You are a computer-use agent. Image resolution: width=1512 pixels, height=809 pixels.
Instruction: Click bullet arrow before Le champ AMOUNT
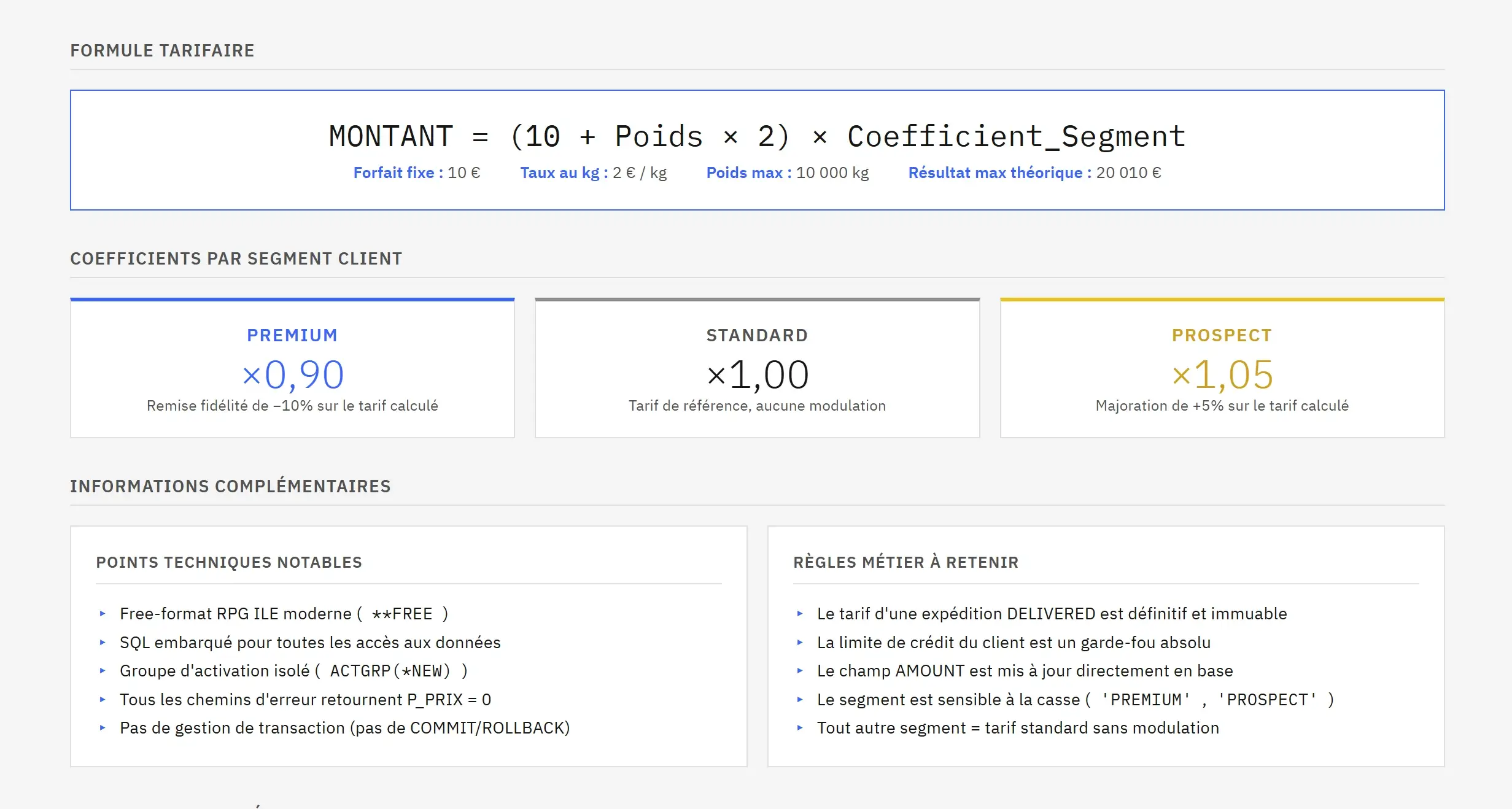(800, 671)
